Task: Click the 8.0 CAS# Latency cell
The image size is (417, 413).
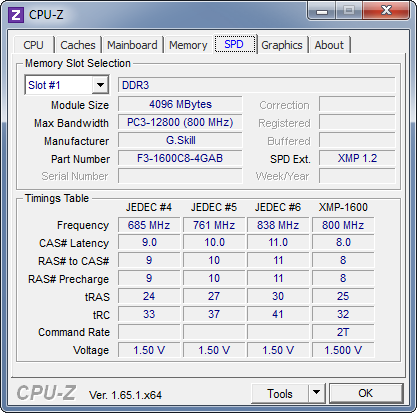Action: coord(343,242)
